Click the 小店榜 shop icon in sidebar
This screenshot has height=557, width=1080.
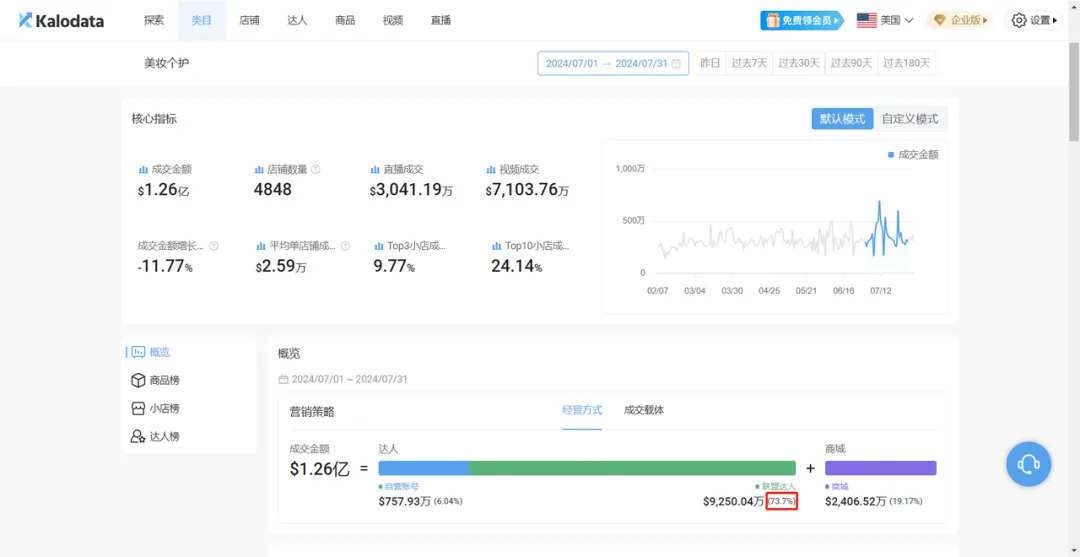[x=138, y=409]
